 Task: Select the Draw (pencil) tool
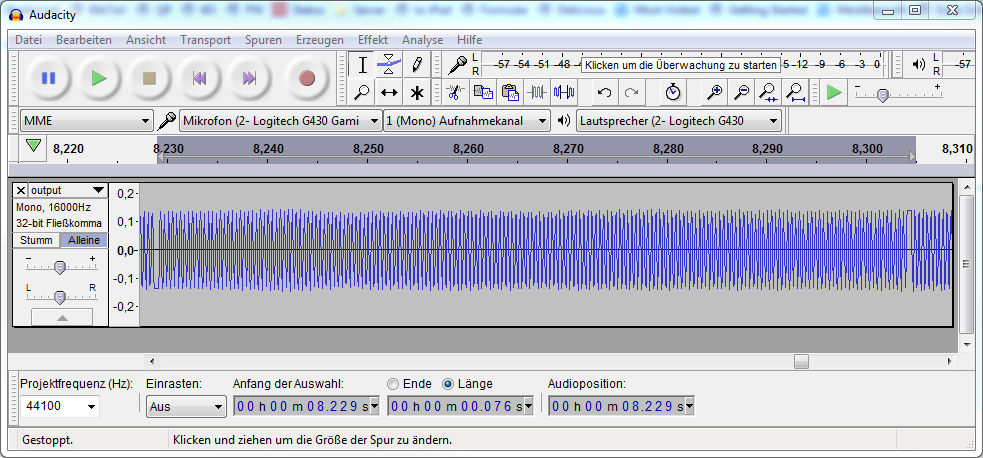pos(417,65)
